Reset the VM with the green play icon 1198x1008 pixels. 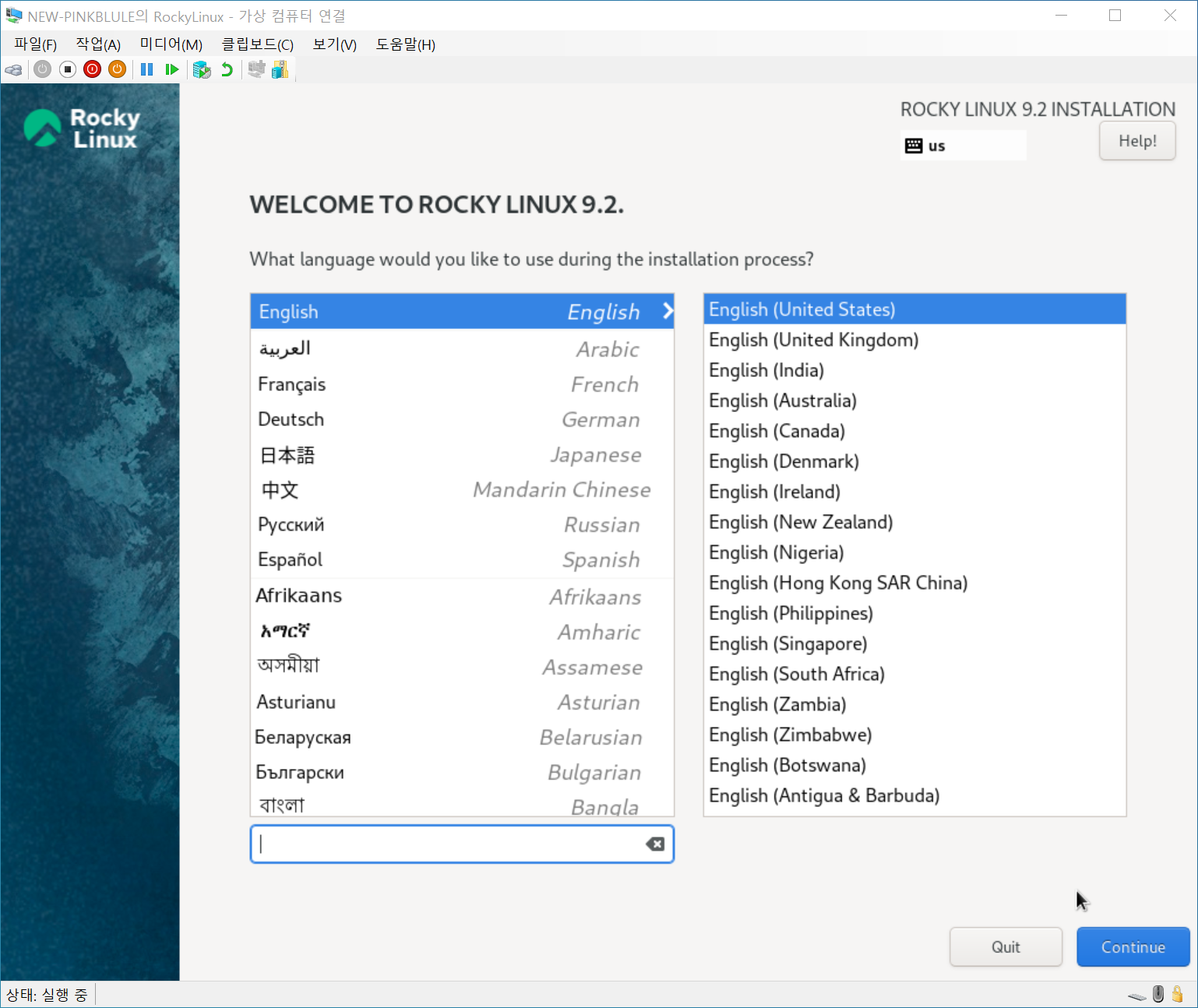point(172,69)
